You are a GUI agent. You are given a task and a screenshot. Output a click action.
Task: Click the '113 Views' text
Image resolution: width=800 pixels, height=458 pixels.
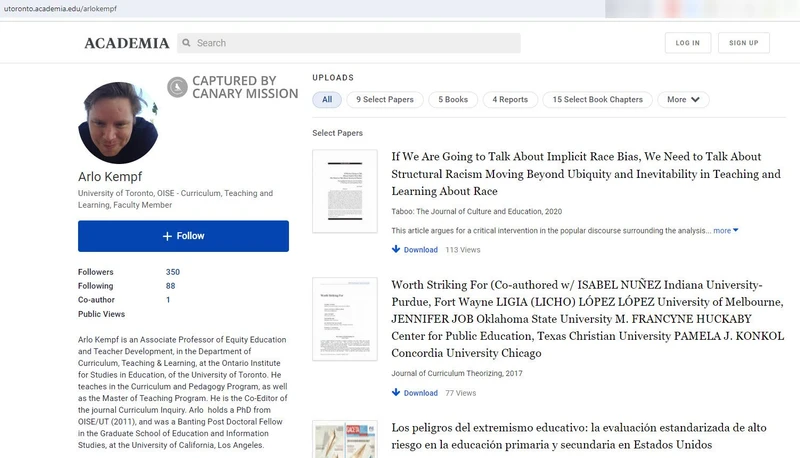[x=463, y=250]
